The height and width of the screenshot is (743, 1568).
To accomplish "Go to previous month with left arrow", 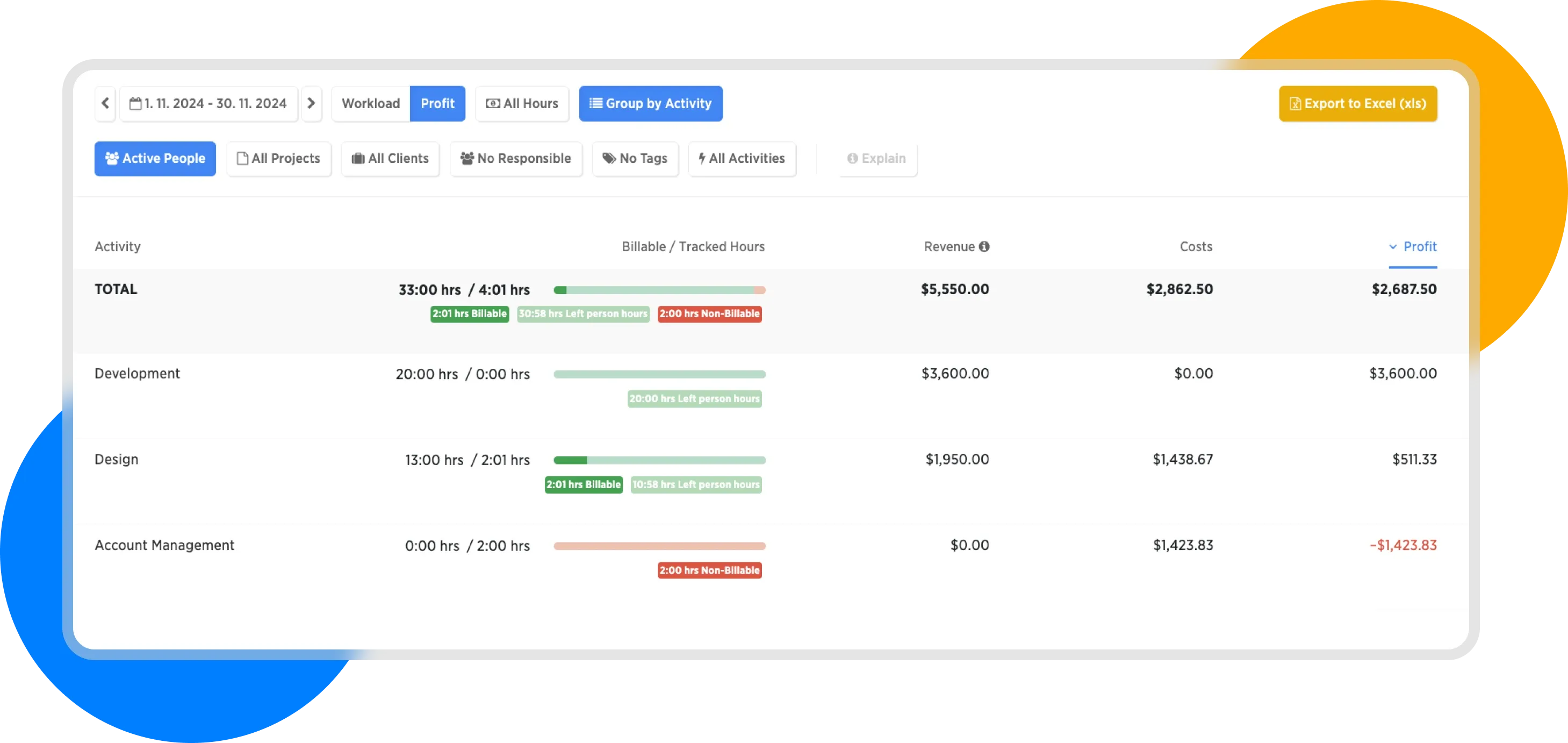I will 105,104.
